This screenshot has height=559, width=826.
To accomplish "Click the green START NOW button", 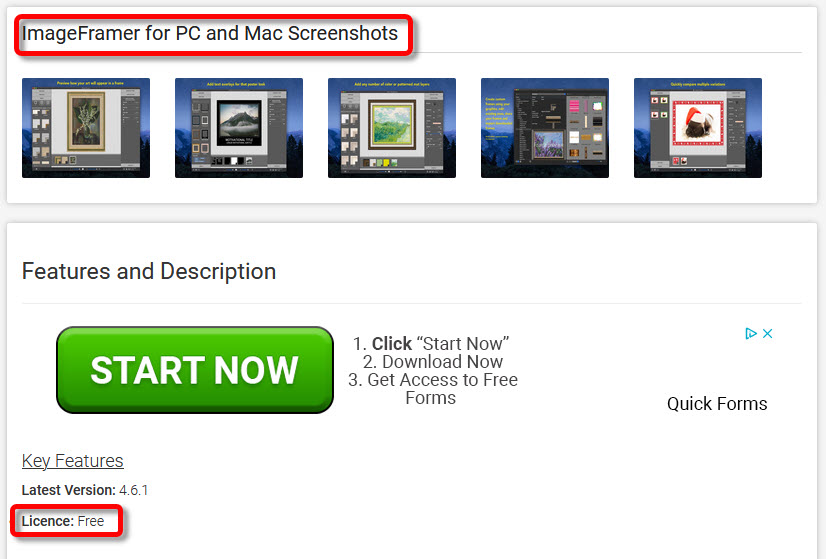I will (195, 370).
